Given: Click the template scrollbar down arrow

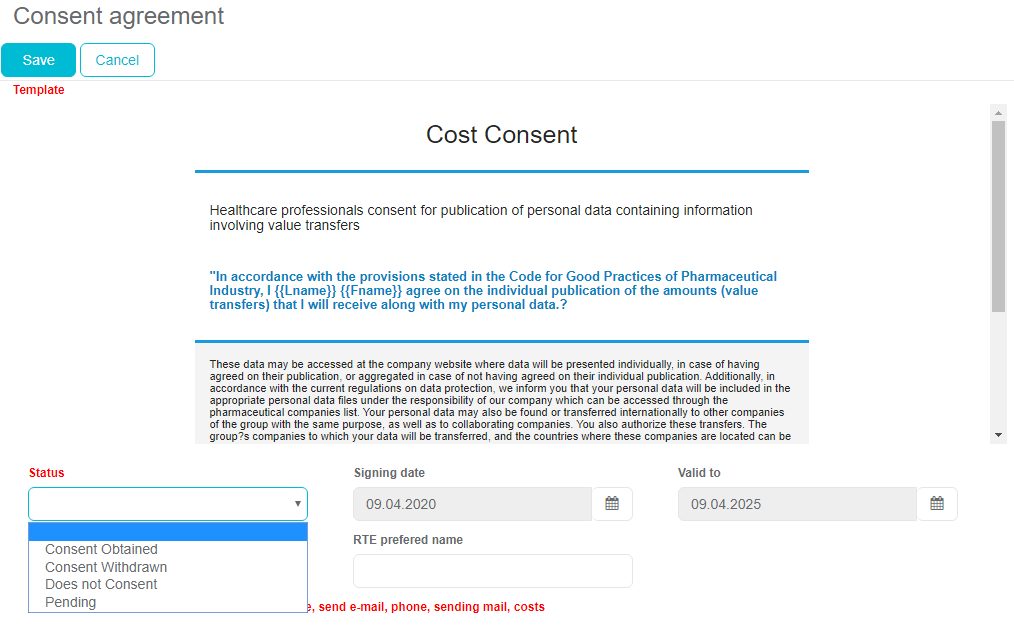Looking at the screenshot, I should (x=998, y=435).
